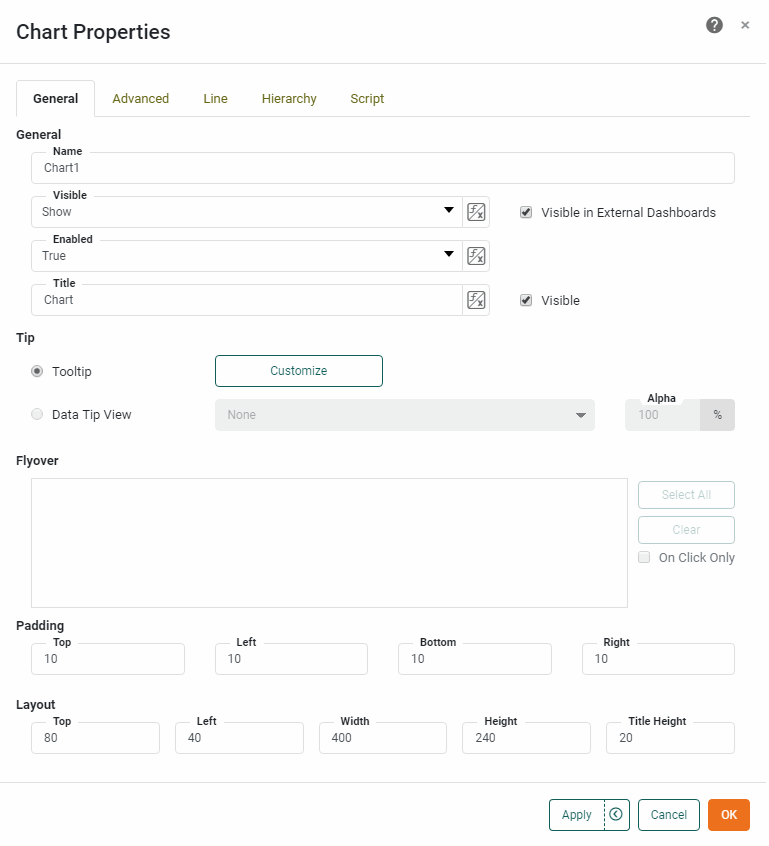Image resolution: width=769 pixels, height=846 pixels.
Task: Open the help question mark icon
Action: click(x=714, y=25)
